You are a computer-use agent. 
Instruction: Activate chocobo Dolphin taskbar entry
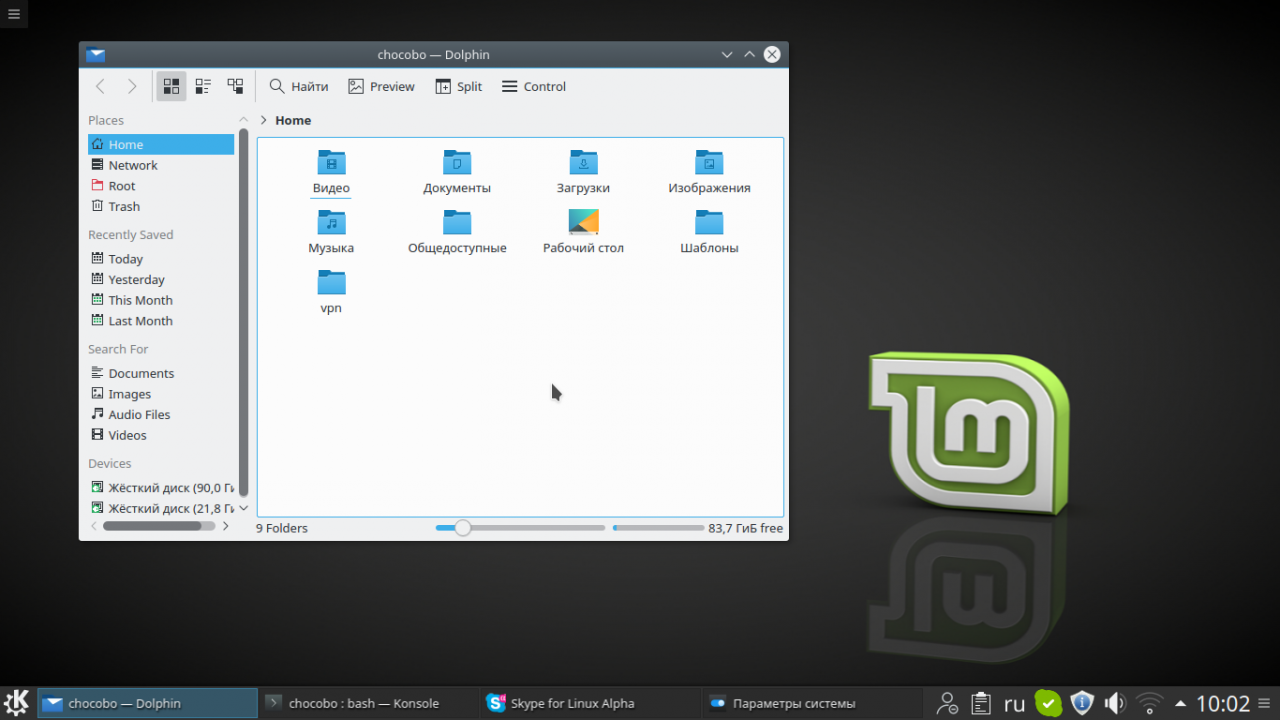(147, 703)
